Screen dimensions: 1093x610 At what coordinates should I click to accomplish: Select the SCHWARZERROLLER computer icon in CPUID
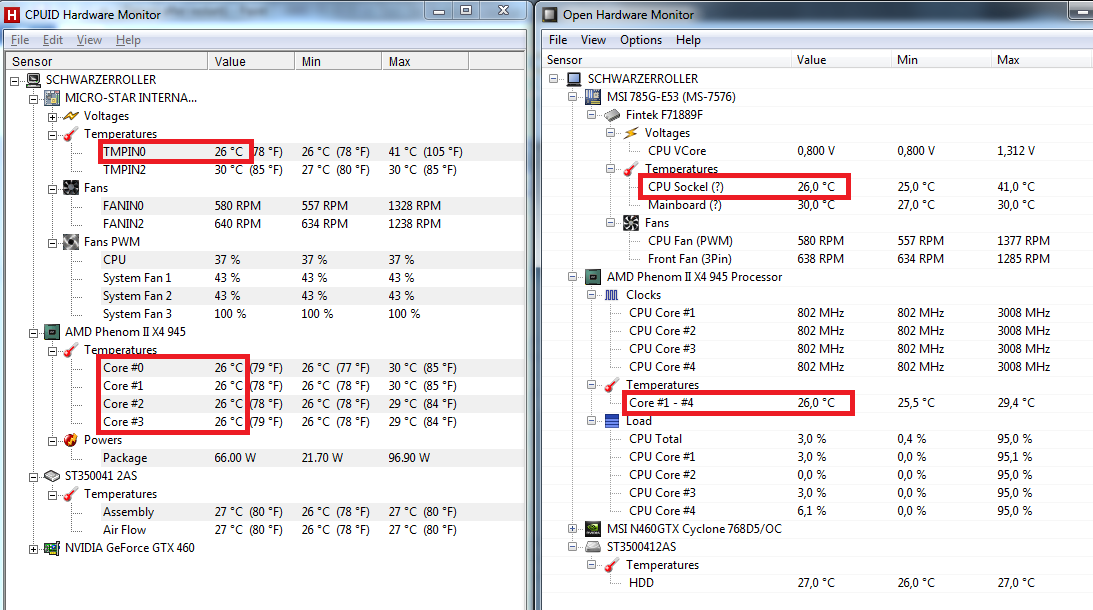click(x=33, y=80)
